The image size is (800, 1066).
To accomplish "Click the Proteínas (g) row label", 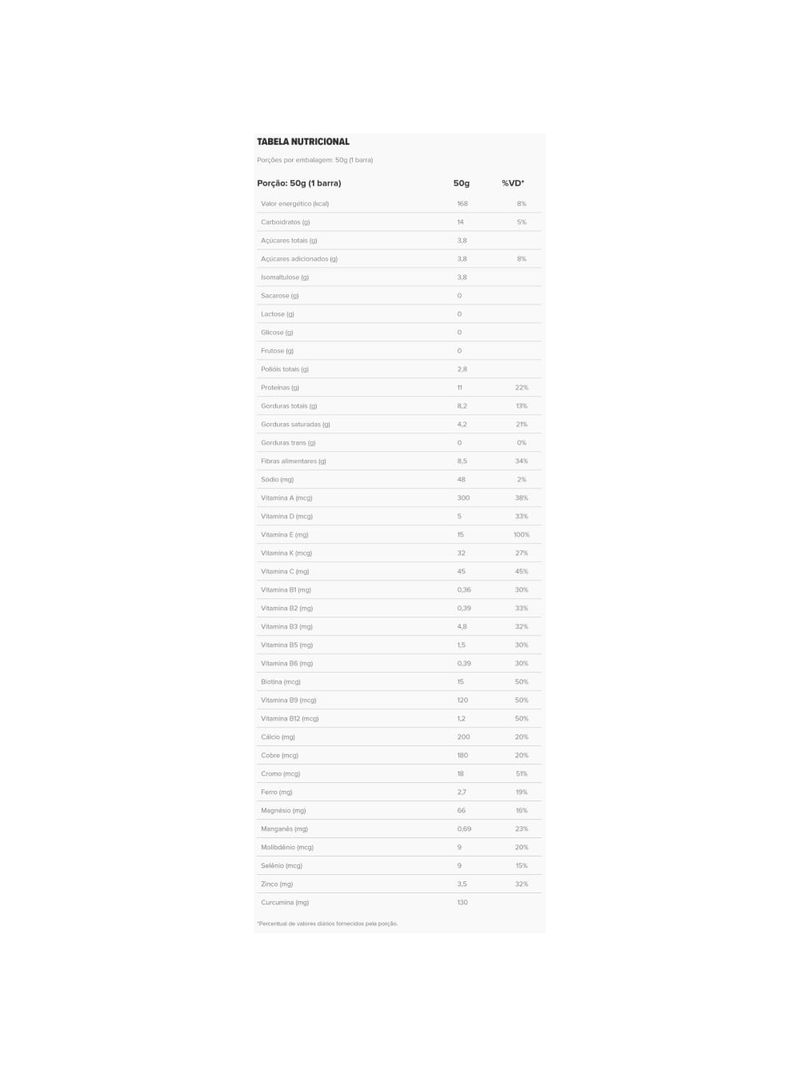I will point(279,387).
